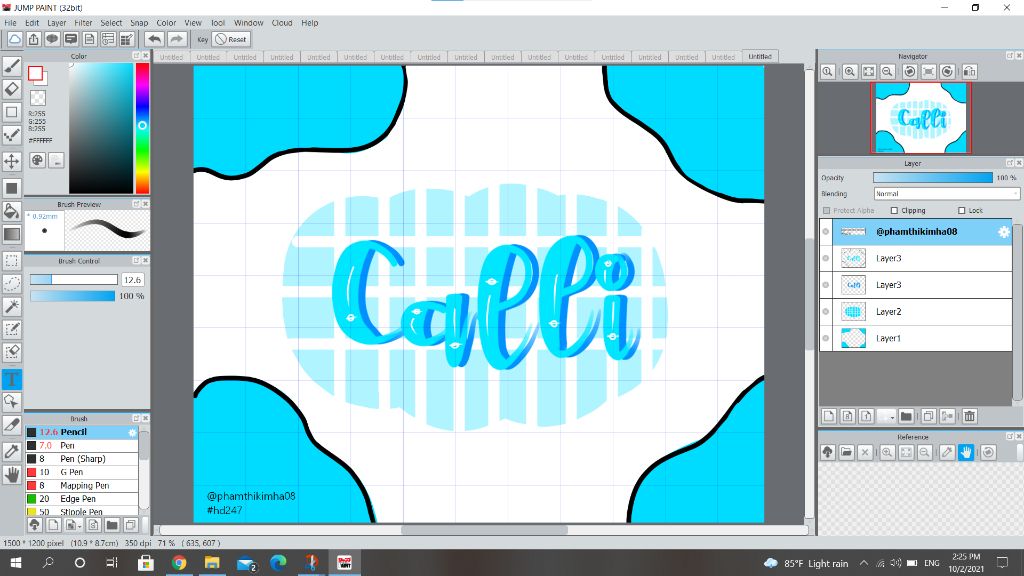1024x576 pixels.
Task: Select the G Pen brush
Action: pyautogui.click(x=82, y=472)
